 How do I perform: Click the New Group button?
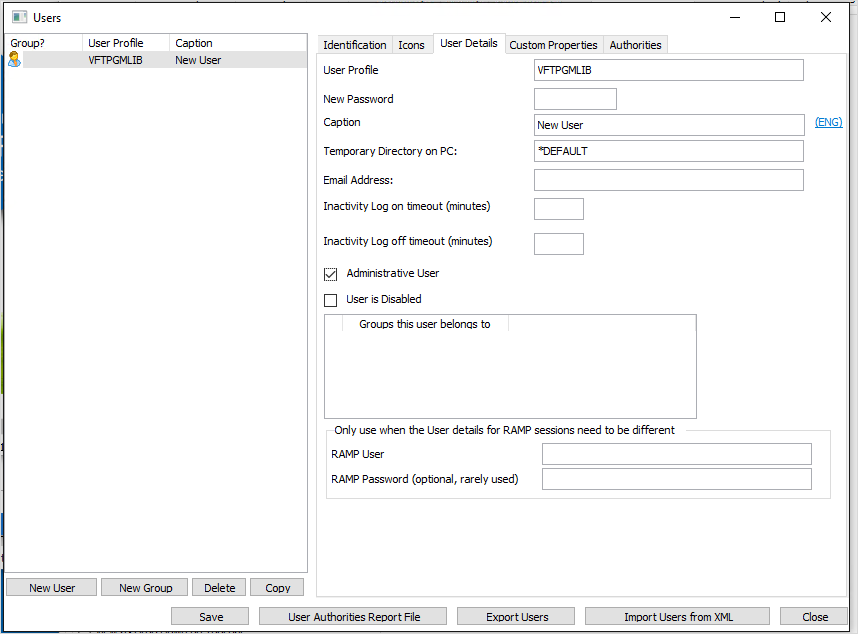[x=146, y=588]
